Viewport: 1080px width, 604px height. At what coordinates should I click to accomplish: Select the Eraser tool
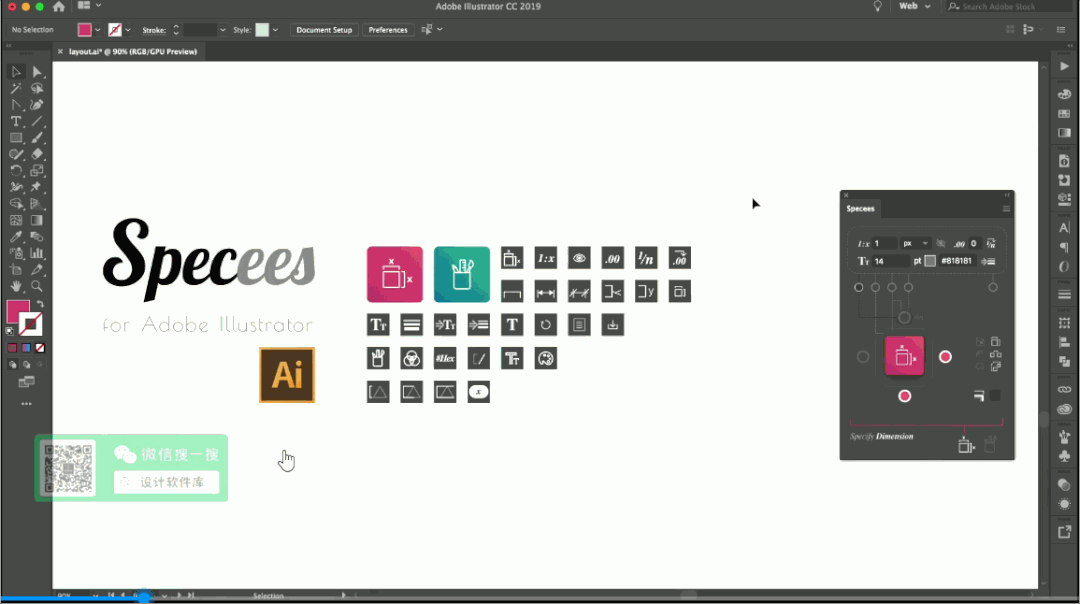[x=37, y=154]
